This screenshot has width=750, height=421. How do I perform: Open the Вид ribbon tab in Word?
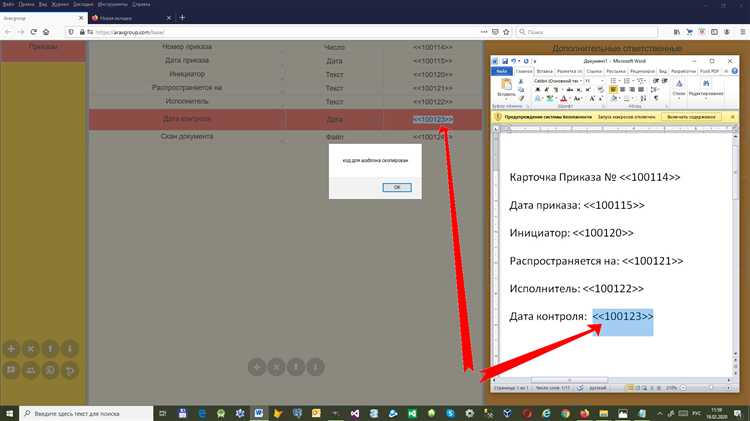[662, 71]
